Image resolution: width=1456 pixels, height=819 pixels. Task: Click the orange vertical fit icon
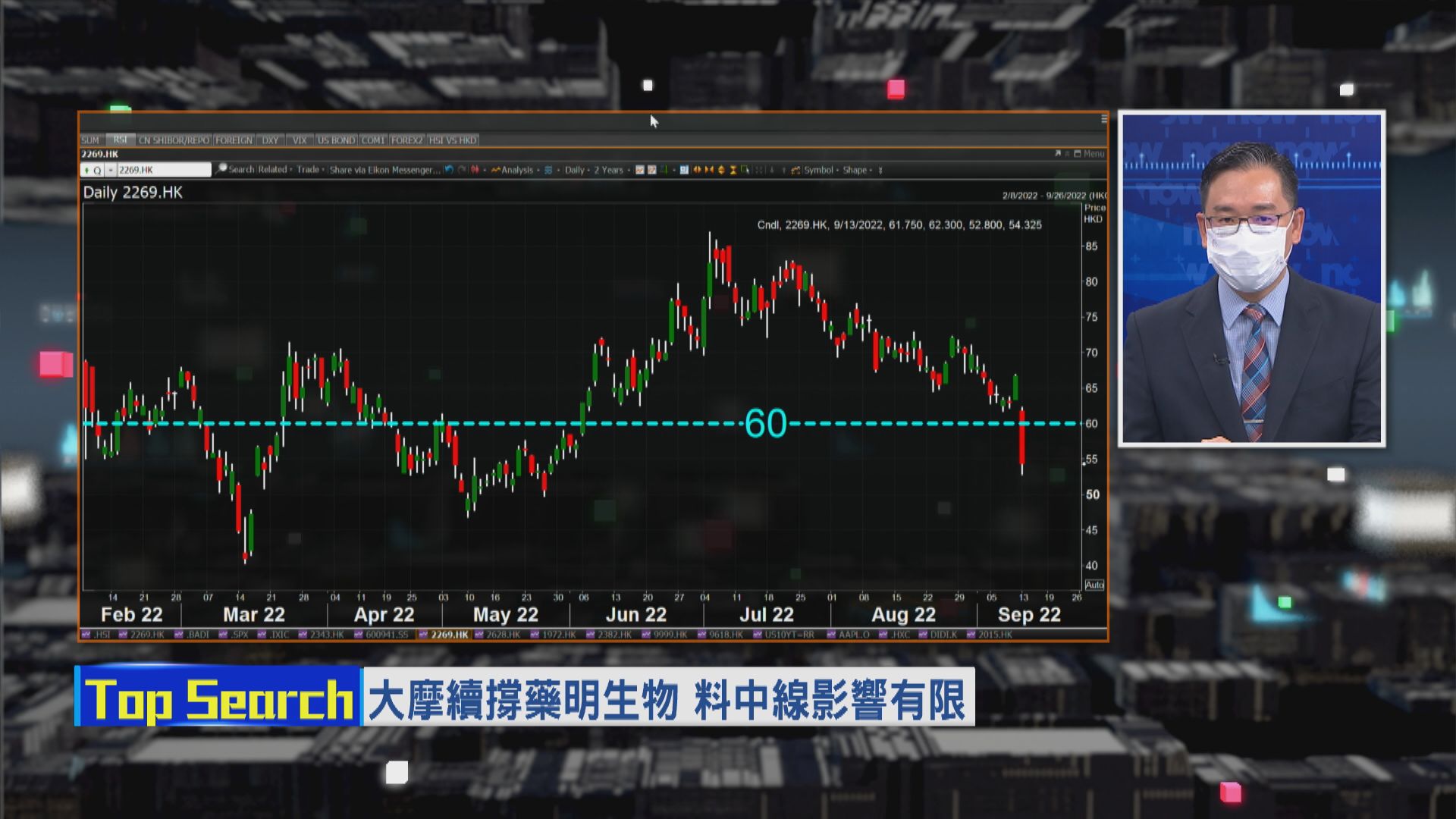[722, 170]
